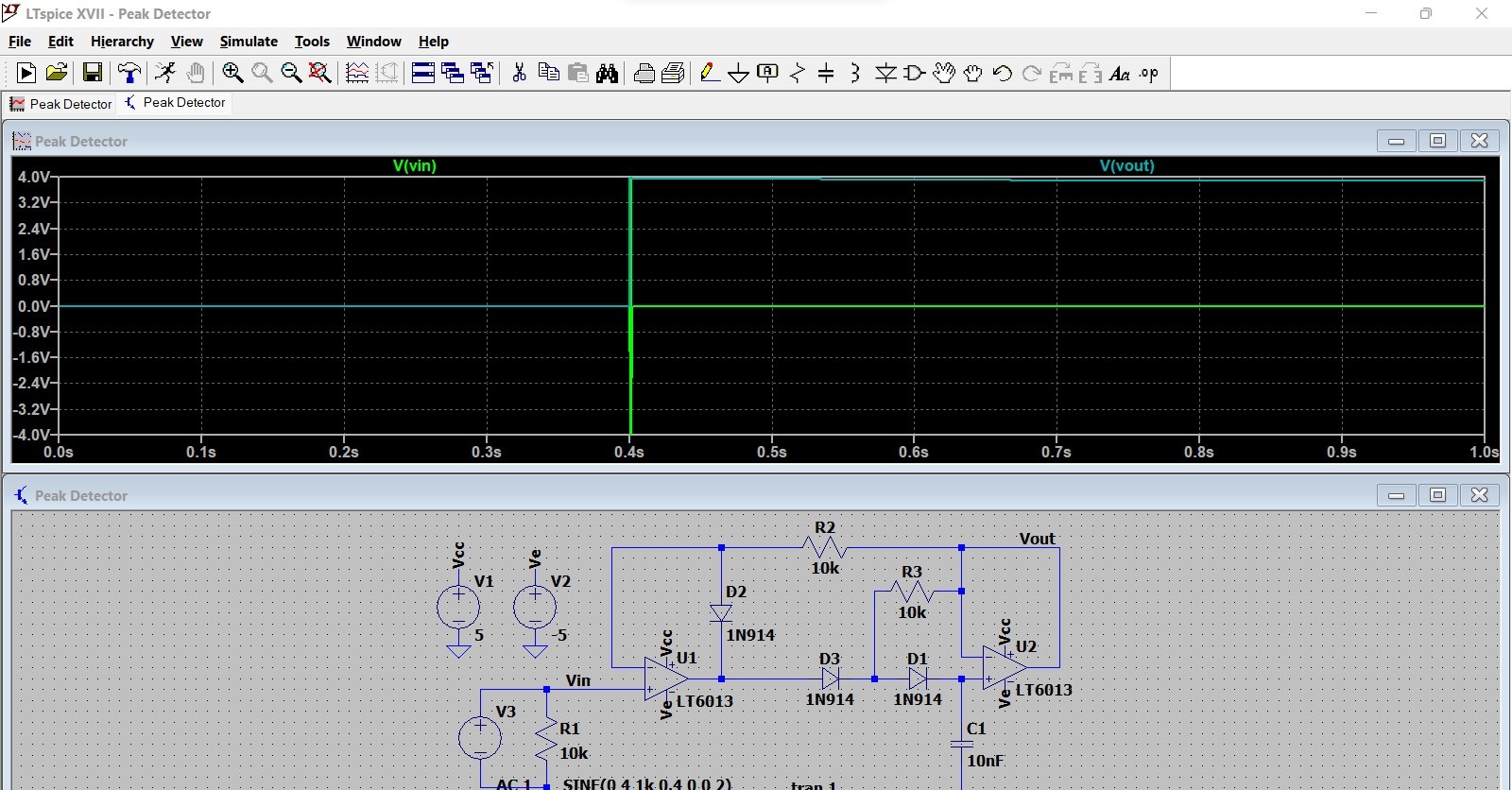Viewport: 1512px width, 790px height.
Task: Halt the simulation with the hand icon
Action: click(x=195, y=73)
